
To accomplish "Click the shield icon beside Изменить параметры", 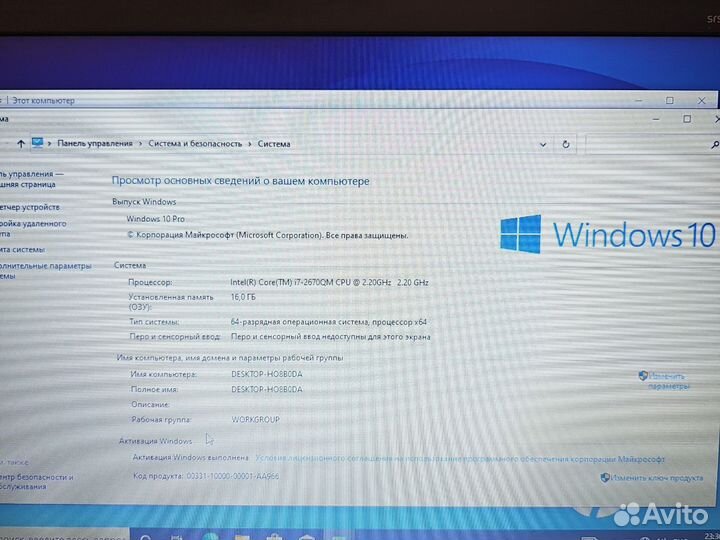I will click(x=643, y=376).
